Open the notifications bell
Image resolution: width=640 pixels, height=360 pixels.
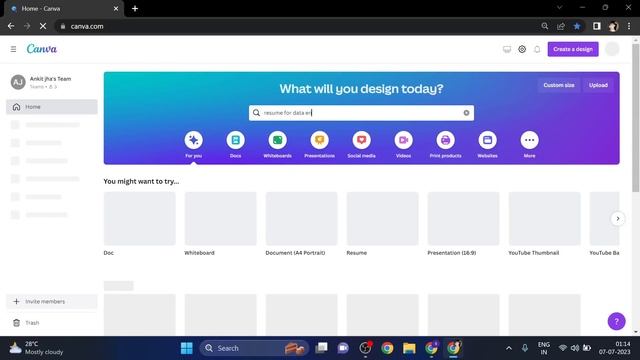[537, 49]
